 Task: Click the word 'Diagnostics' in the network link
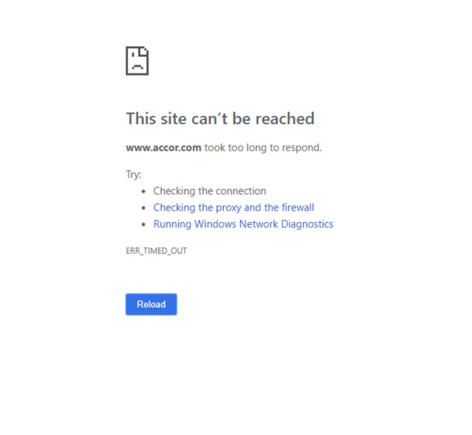coord(307,224)
